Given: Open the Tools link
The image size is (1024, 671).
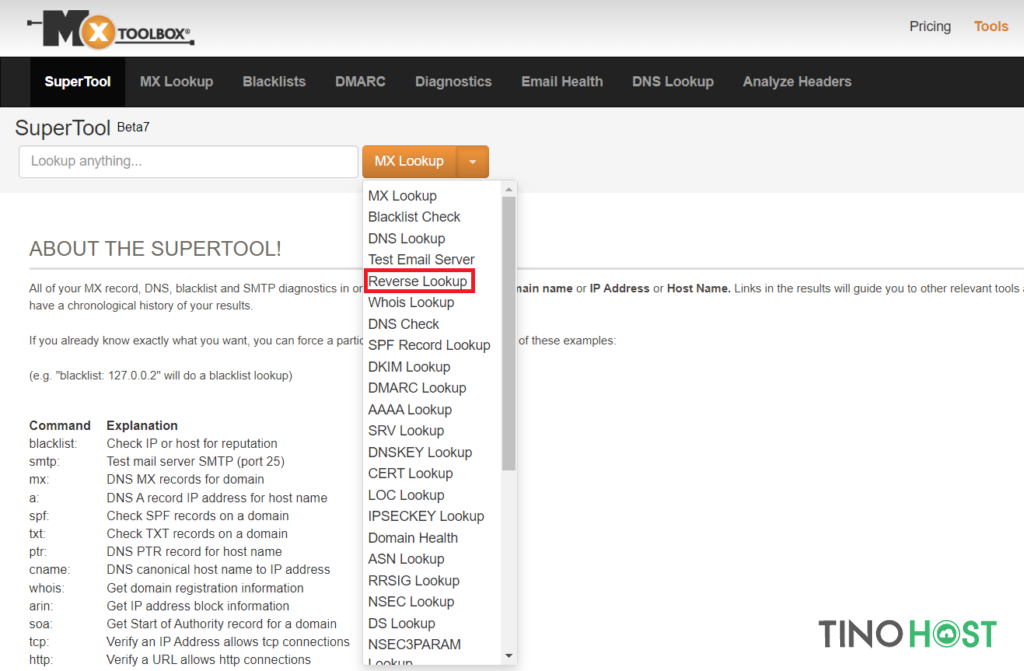Looking at the screenshot, I should point(991,27).
